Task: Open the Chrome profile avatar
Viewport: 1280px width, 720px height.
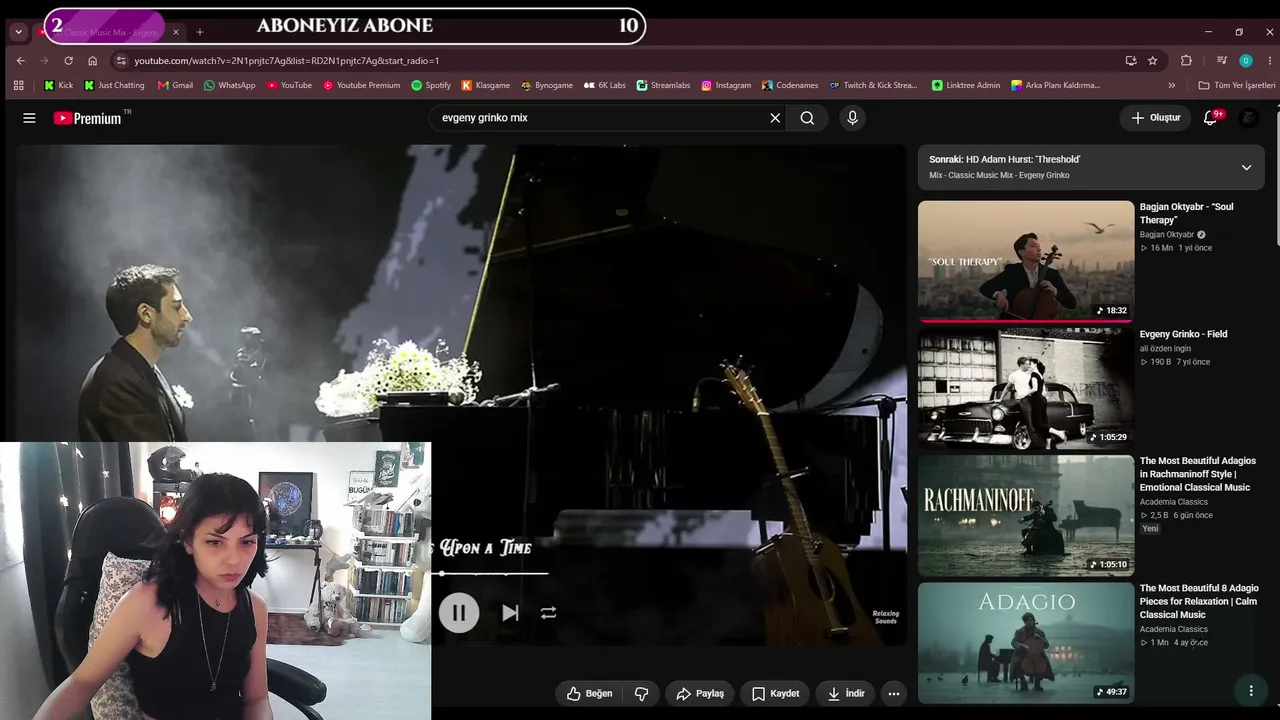Action: pyautogui.click(x=1246, y=60)
